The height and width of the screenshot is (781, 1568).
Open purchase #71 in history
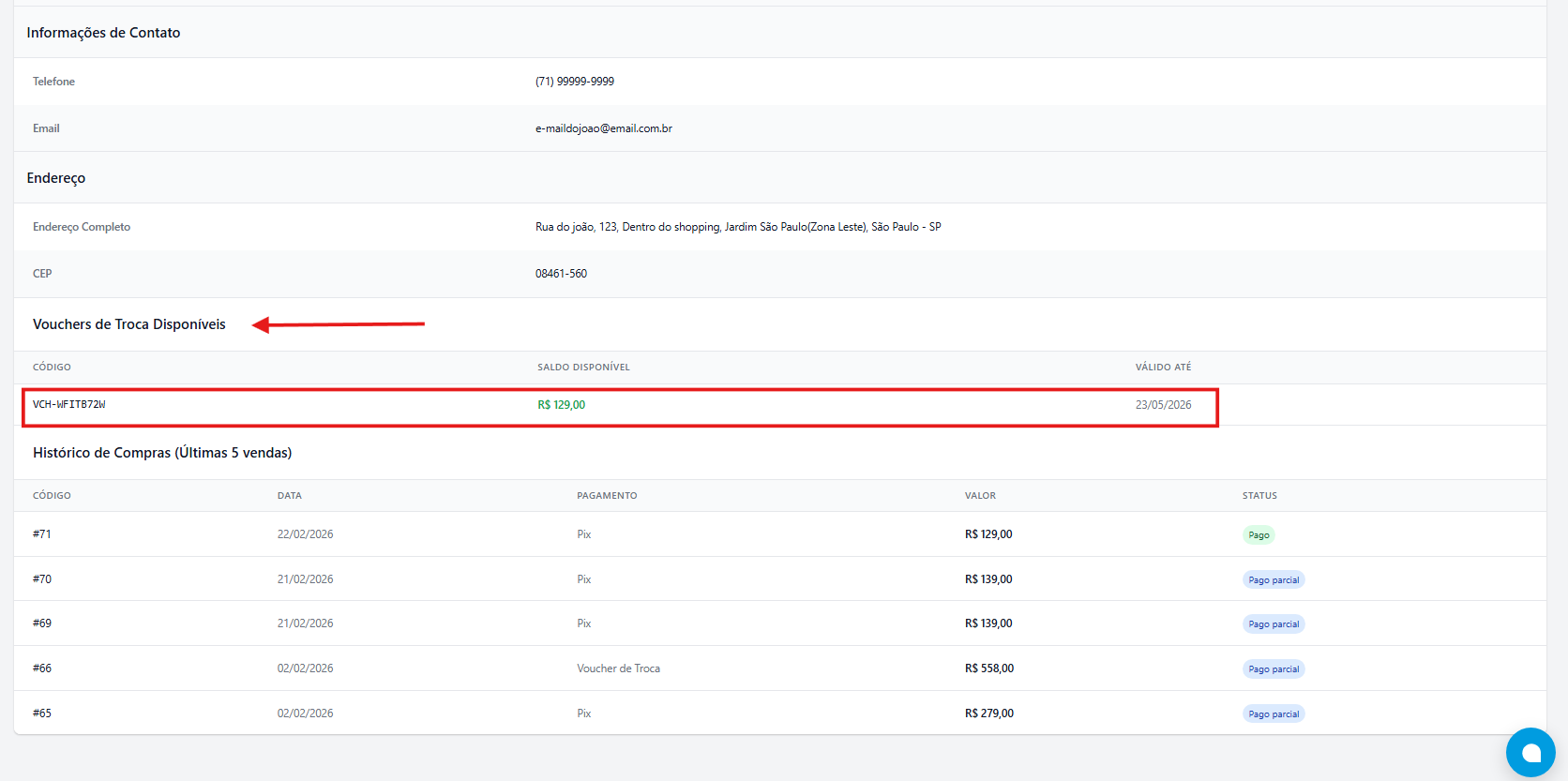tap(42, 534)
